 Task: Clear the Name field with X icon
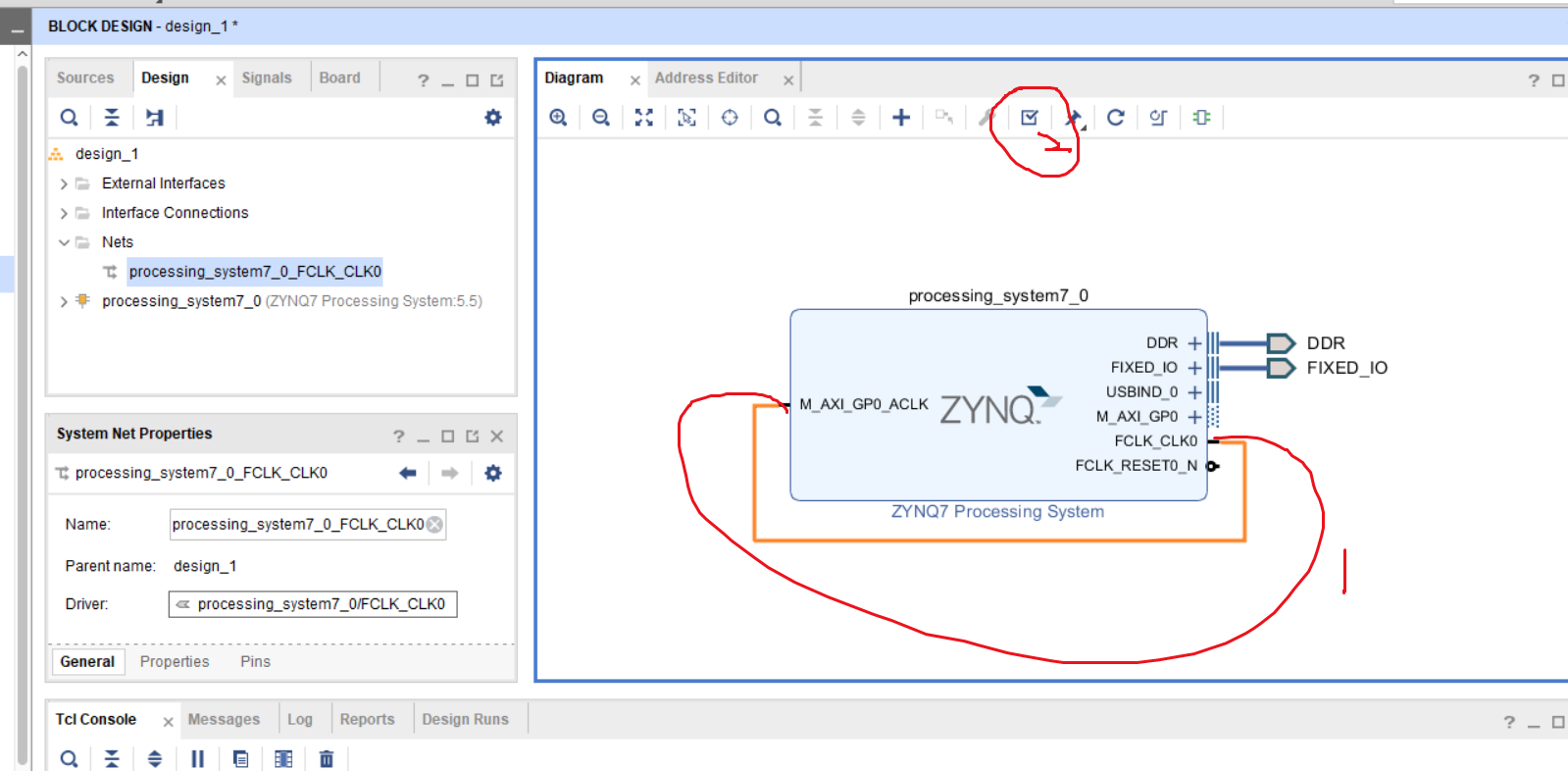(x=434, y=525)
